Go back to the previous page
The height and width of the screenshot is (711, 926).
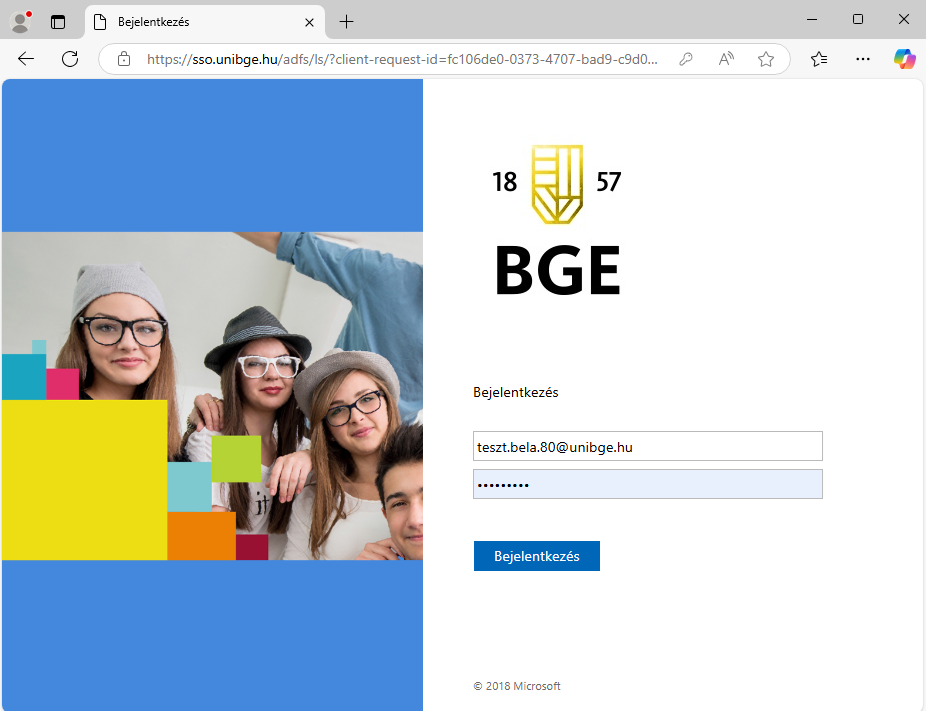tap(26, 58)
